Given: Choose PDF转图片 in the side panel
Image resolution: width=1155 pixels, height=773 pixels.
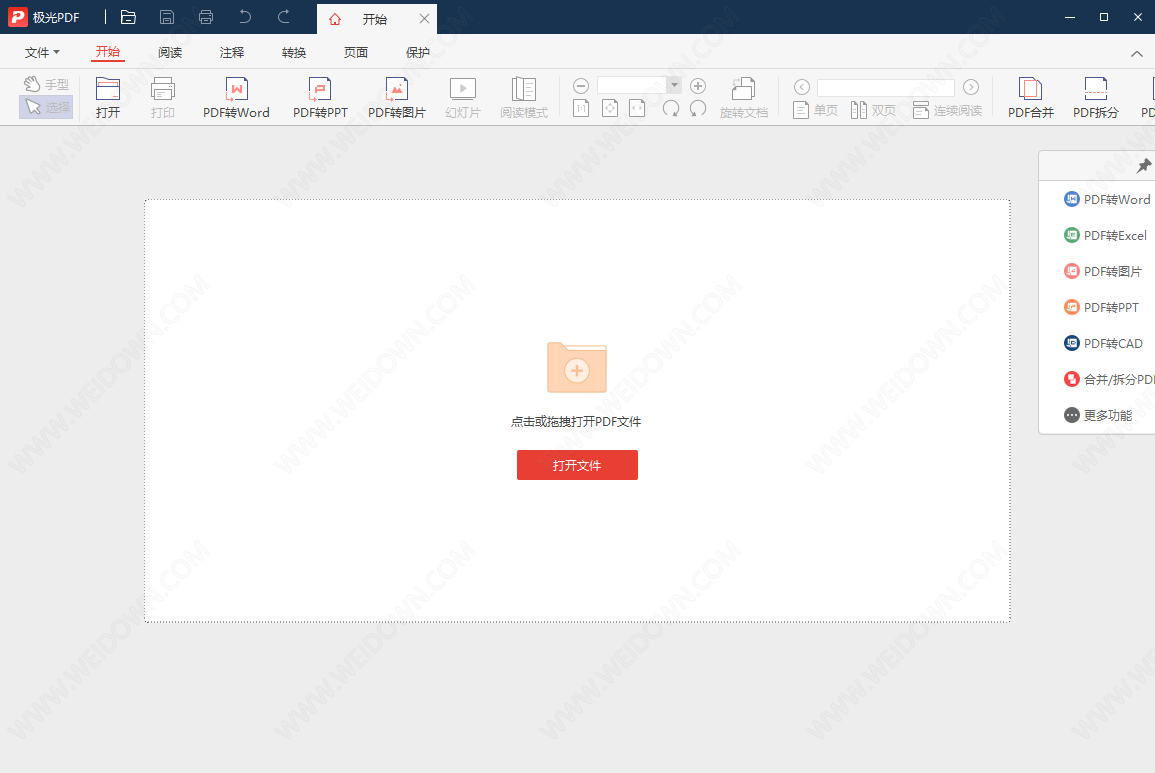Looking at the screenshot, I should coord(1103,272).
